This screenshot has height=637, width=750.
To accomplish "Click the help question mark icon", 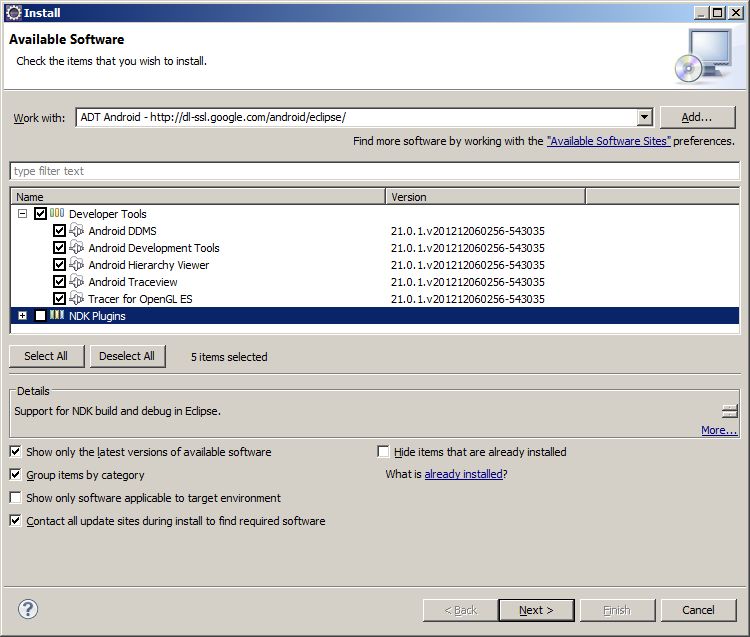I will (28, 609).
